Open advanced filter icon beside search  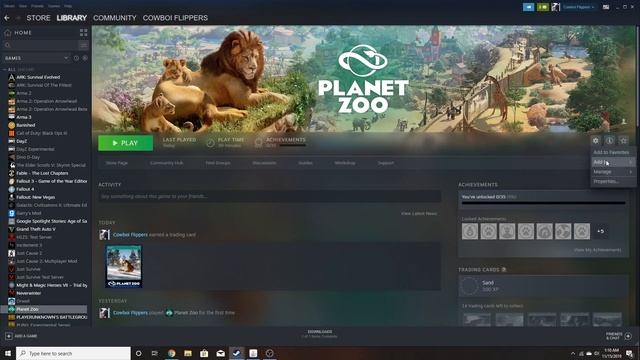[x=84, y=45]
